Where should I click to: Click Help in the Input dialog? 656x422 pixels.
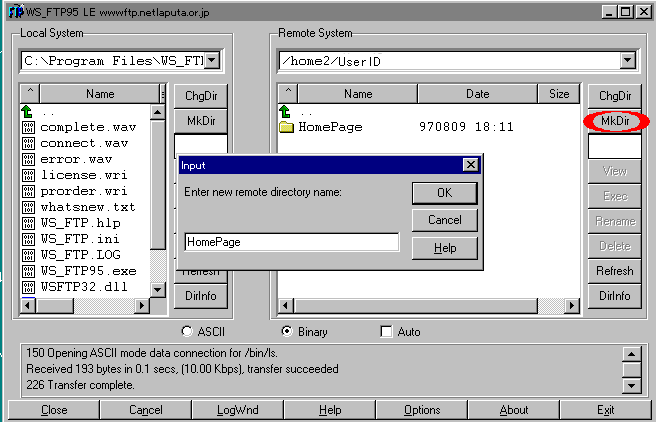point(445,248)
